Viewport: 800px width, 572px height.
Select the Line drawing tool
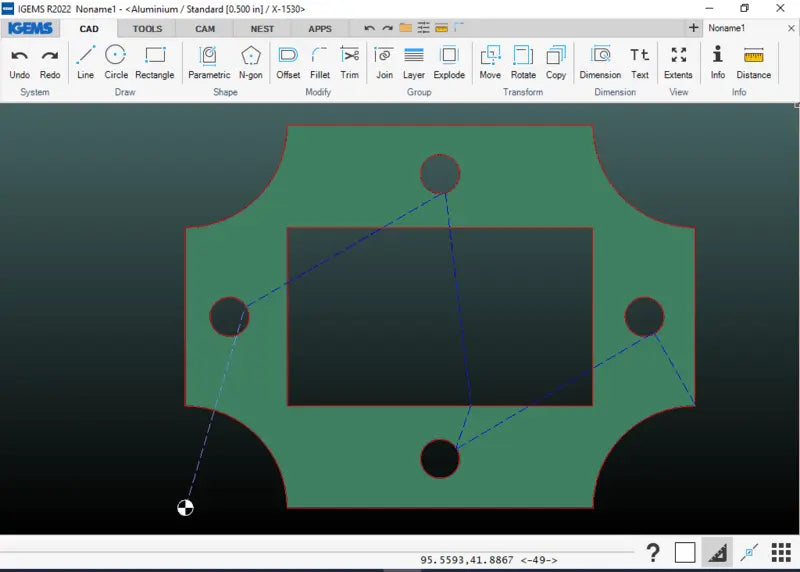[x=85, y=61]
